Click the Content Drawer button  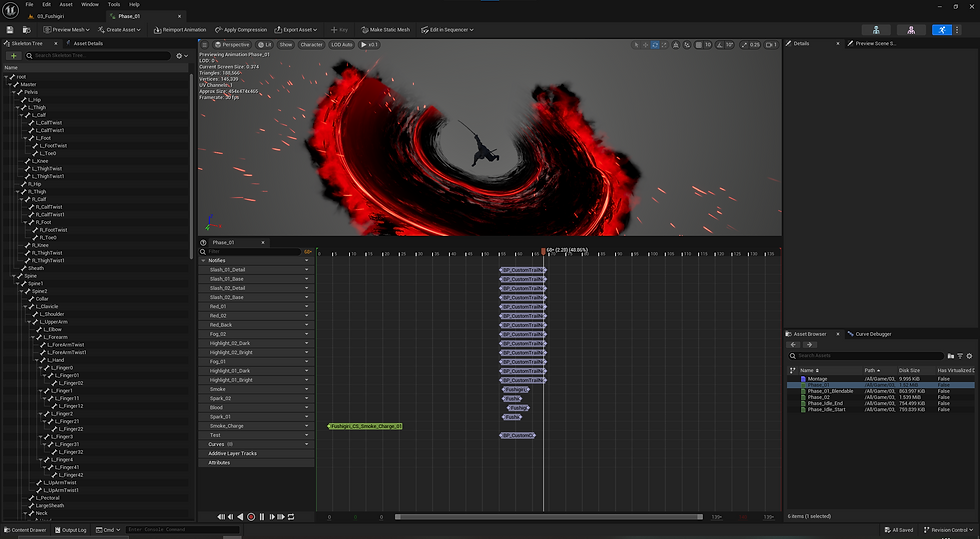(x=25, y=530)
